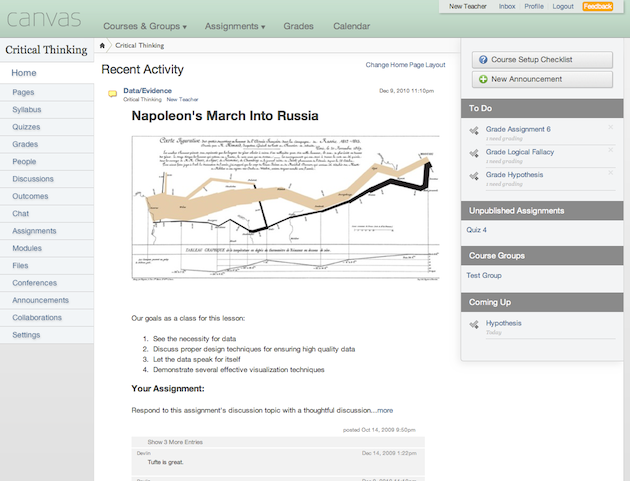Click the Change Home Page Layout link
This screenshot has width=630, height=481.
coord(405,65)
